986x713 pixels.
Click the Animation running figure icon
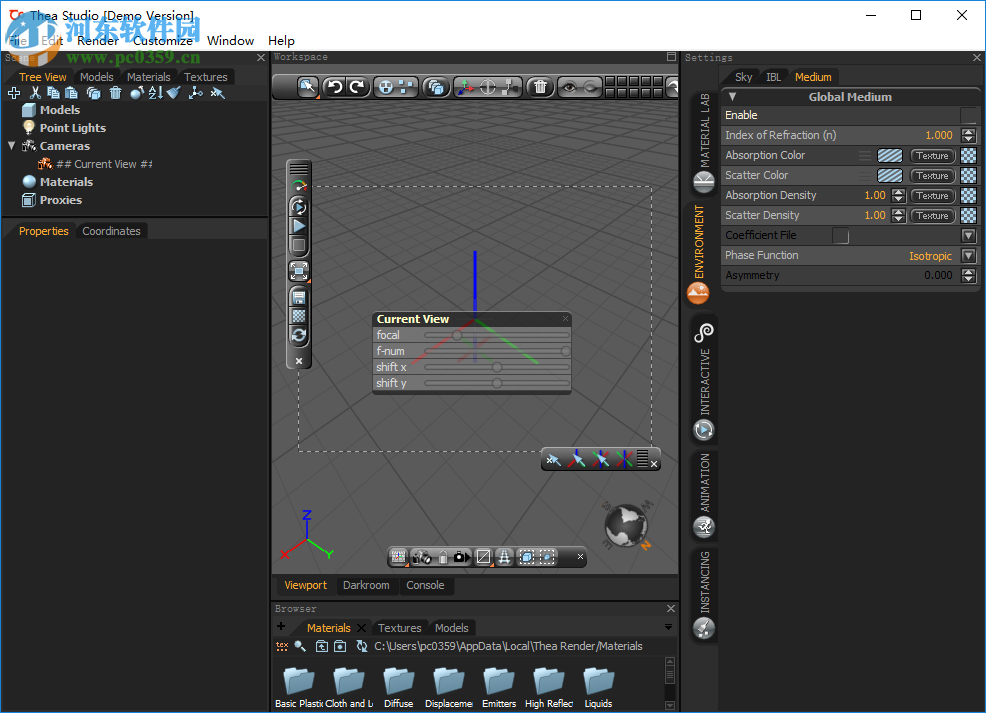point(704,527)
